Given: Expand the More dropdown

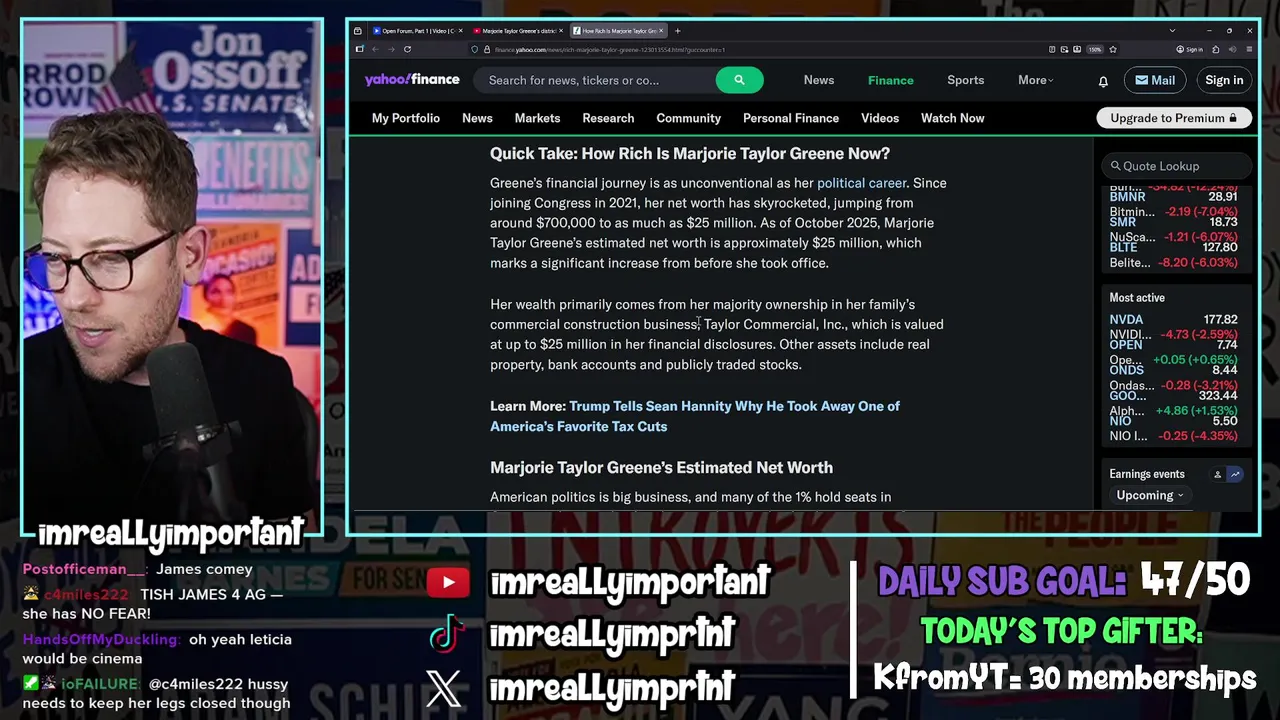Looking at the screenshot, I should coord(1035,80).
